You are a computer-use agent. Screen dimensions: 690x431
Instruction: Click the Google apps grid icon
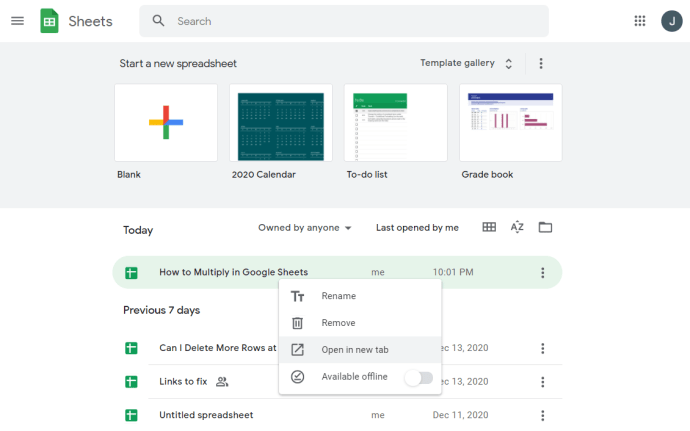[x=640, y=21]
